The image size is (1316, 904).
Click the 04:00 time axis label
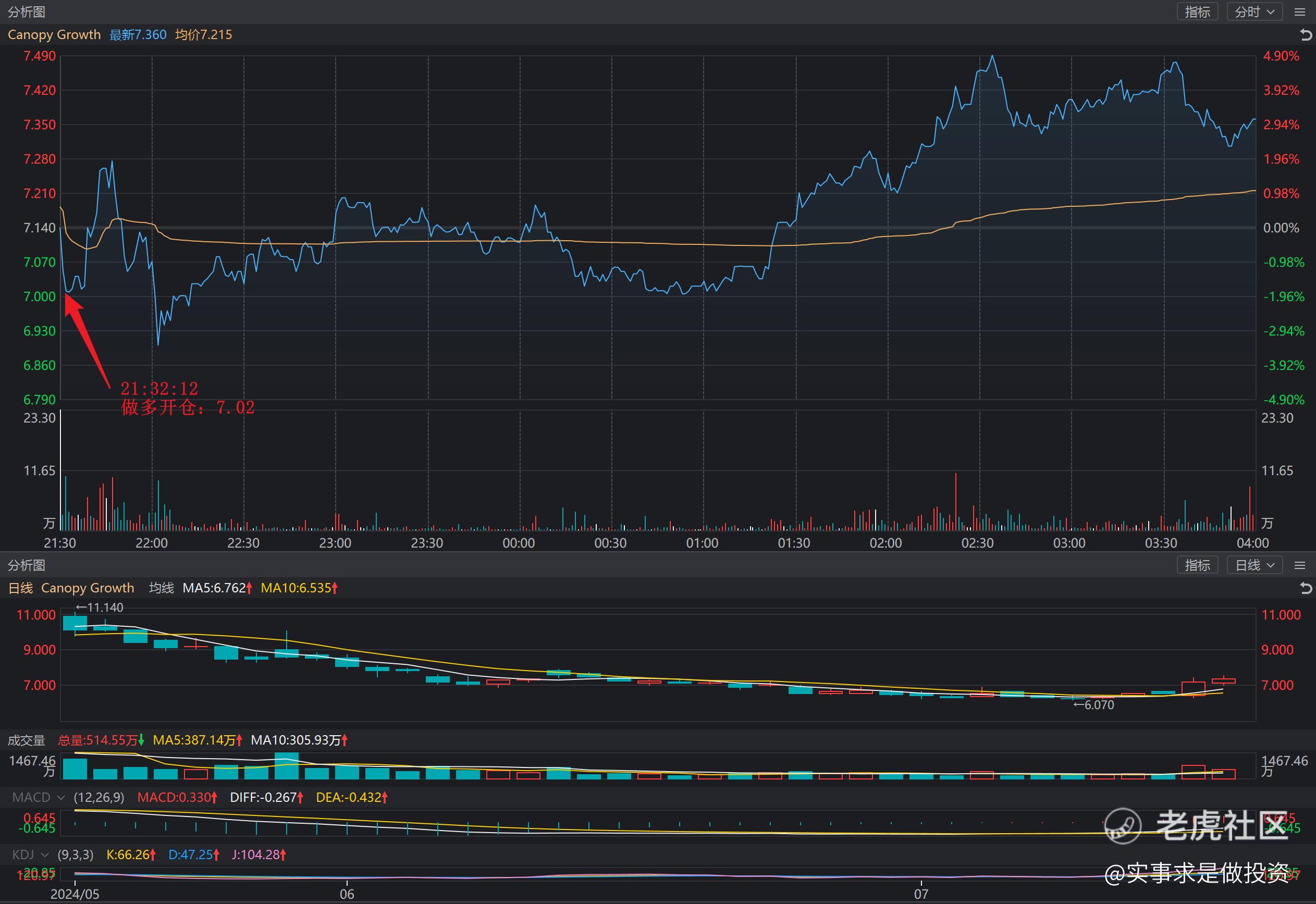[1253, 543]
